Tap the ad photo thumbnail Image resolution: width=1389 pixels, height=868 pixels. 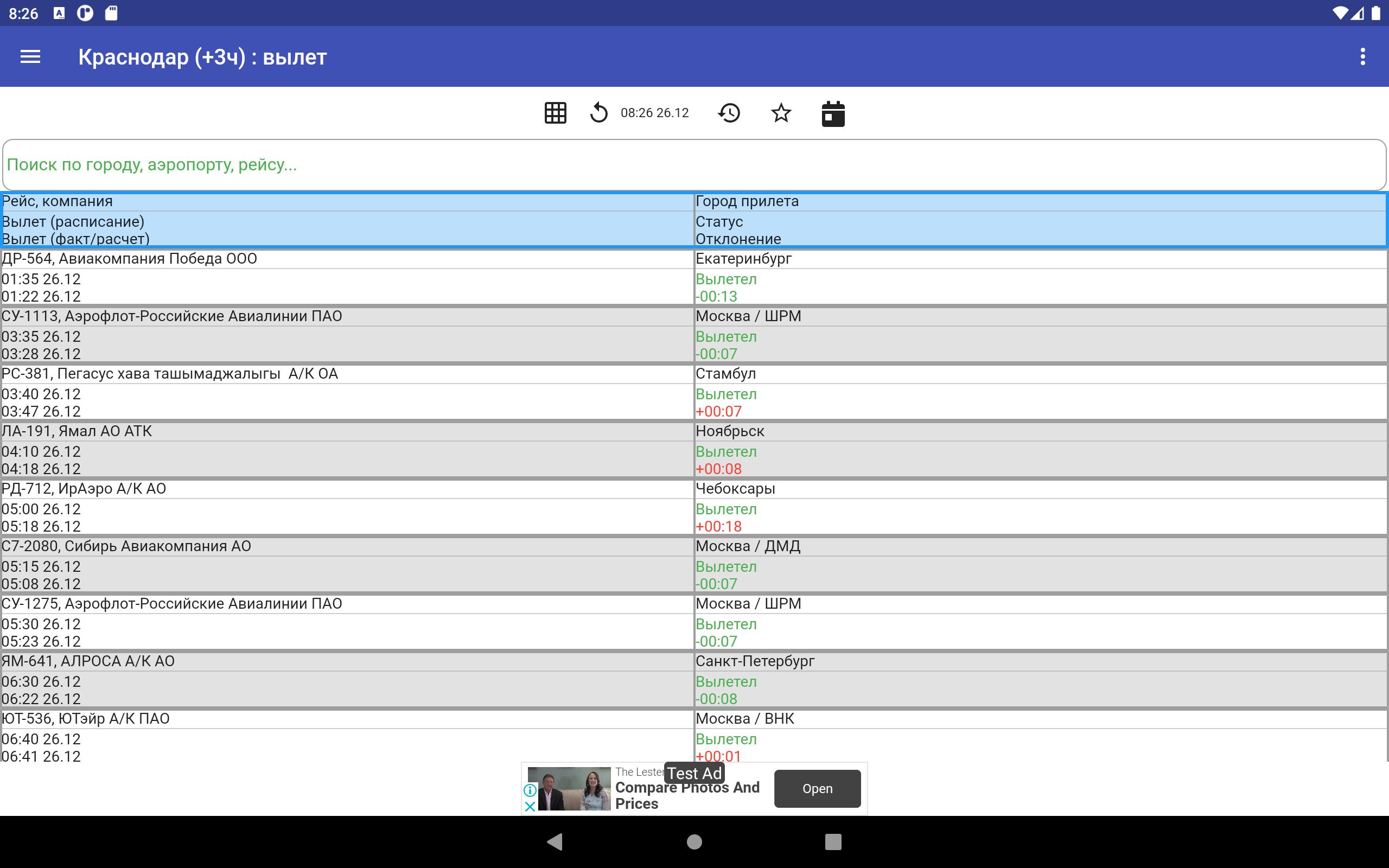click(569, 789)
